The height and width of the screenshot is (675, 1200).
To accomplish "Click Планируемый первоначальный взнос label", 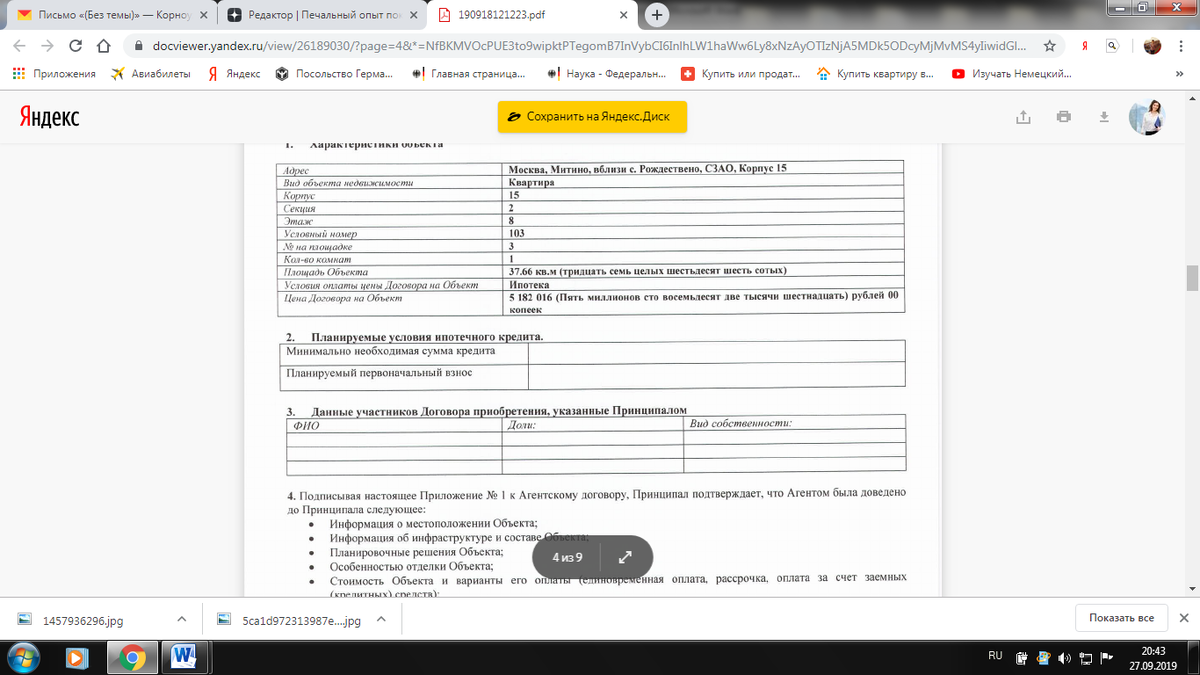I will coord(379,372).
